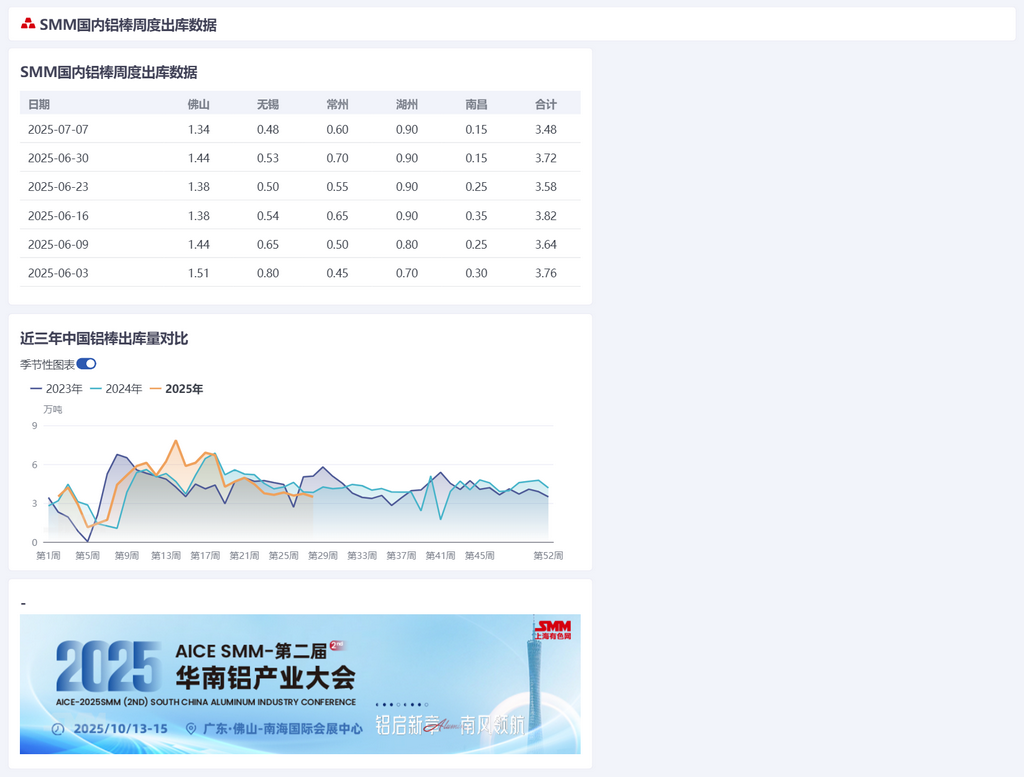Viewport: 1024px width, 777px height.
Task: Click the 佛山 column header
Action: click(199, 104)
